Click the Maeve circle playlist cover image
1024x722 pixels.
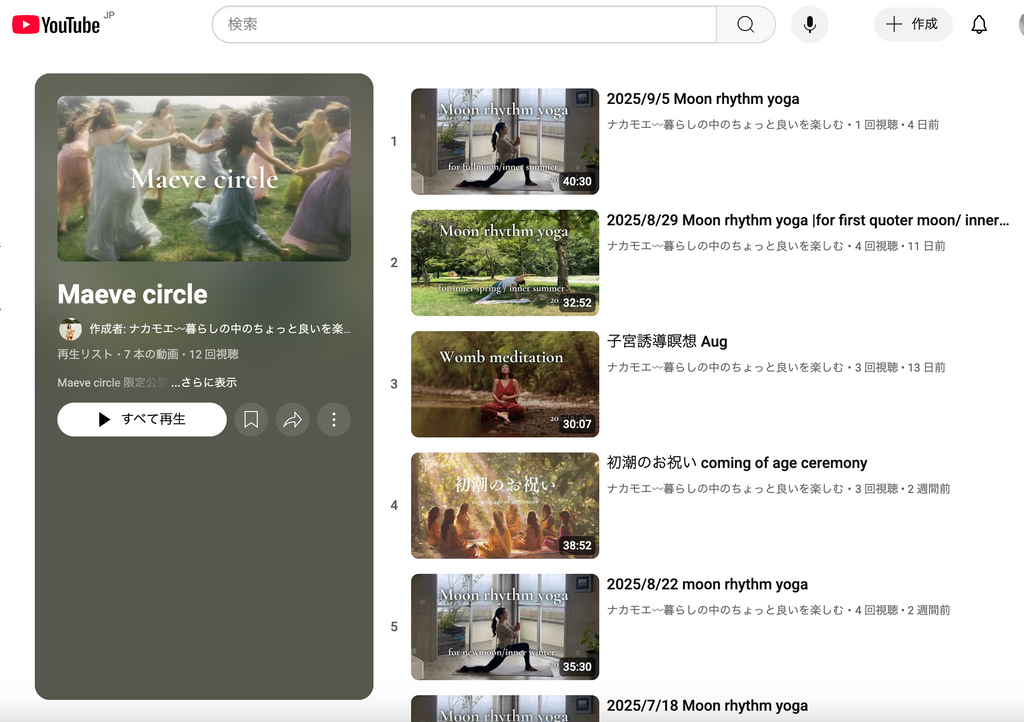coord(204,178)
